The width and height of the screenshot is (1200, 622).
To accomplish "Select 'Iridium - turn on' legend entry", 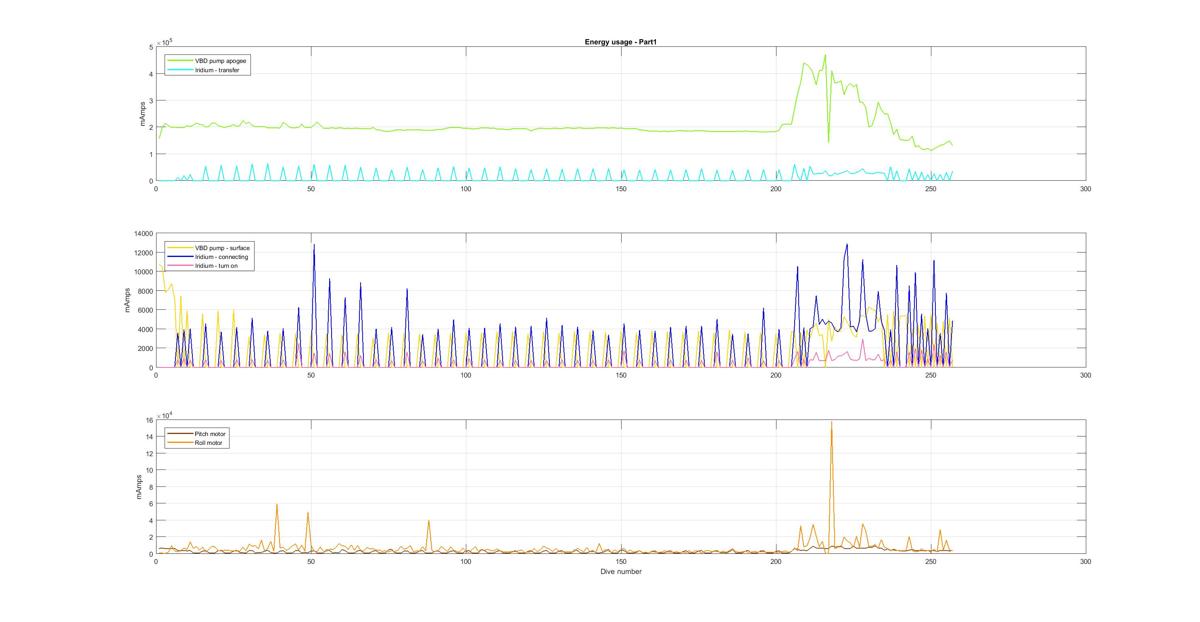I will click(x=218, y=265).
